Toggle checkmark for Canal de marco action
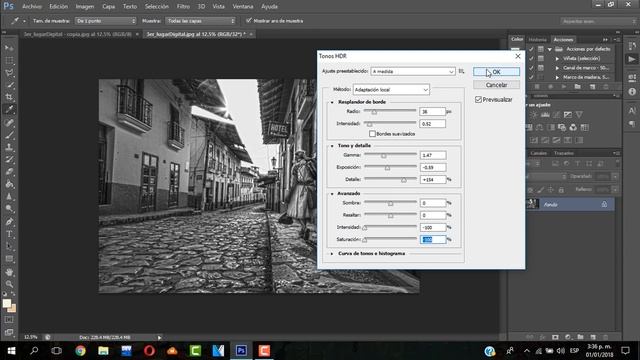640x360 pixels. click(531, 68)
